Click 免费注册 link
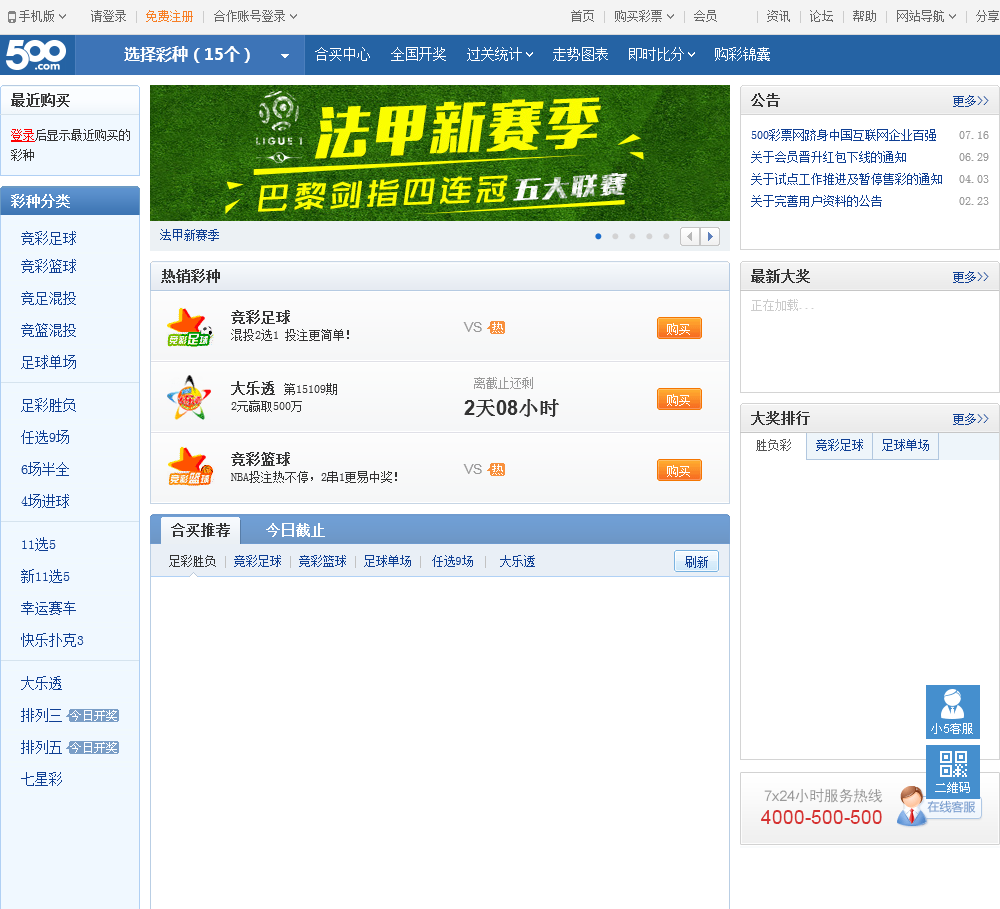Viewport: 1000px width, 909px height. [169, 17]
